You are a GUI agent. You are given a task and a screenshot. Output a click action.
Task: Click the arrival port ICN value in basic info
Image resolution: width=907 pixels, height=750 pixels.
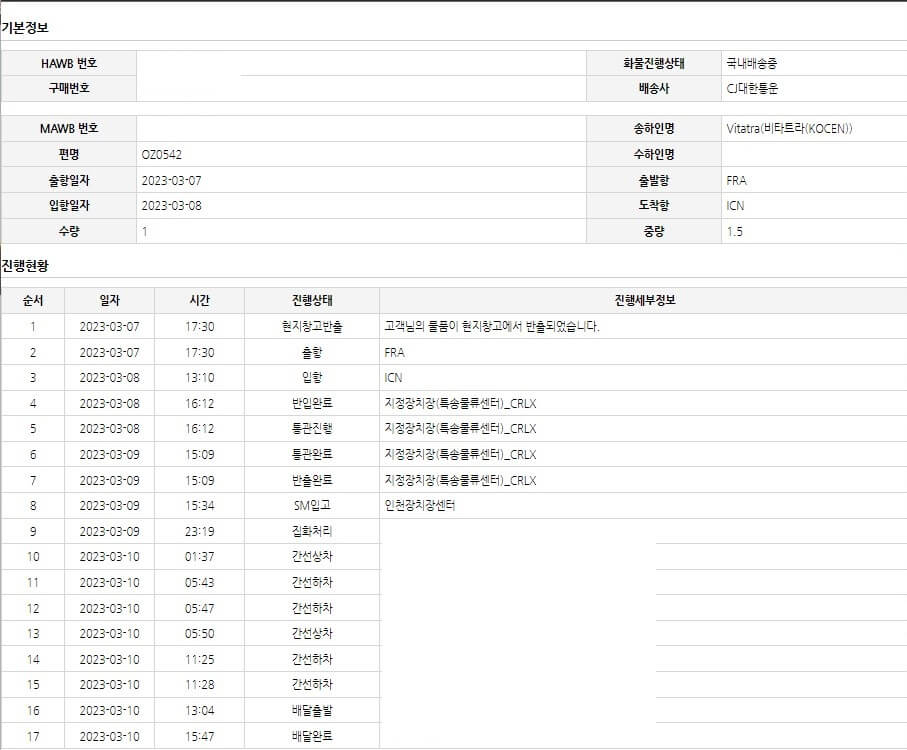tap(735, 205)
